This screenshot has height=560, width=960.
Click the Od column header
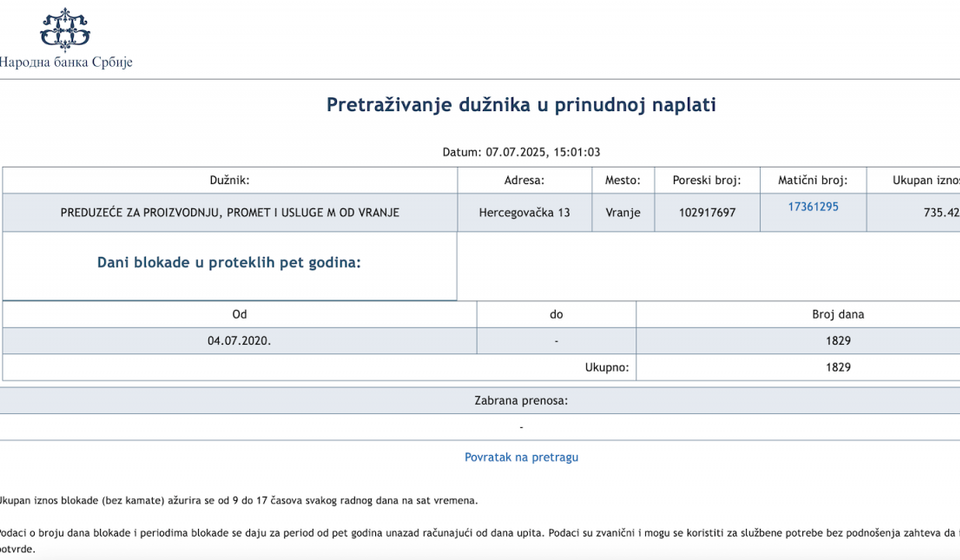[x=239, y=315]
